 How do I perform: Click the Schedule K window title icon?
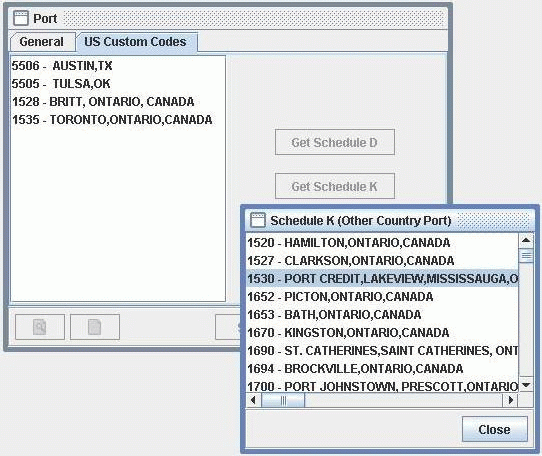click(x=258, y=220)
